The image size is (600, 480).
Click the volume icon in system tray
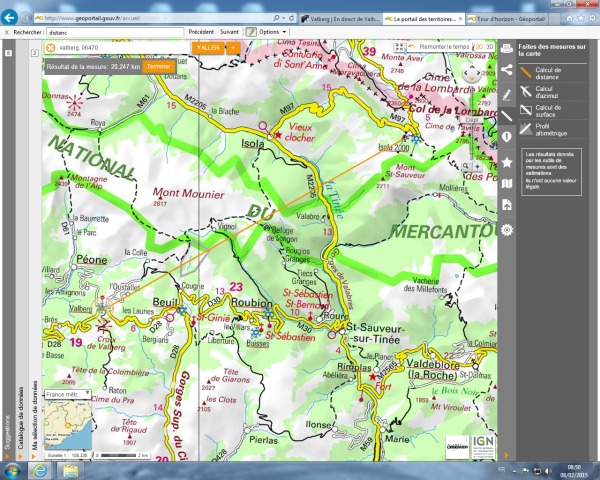(548, 471)
